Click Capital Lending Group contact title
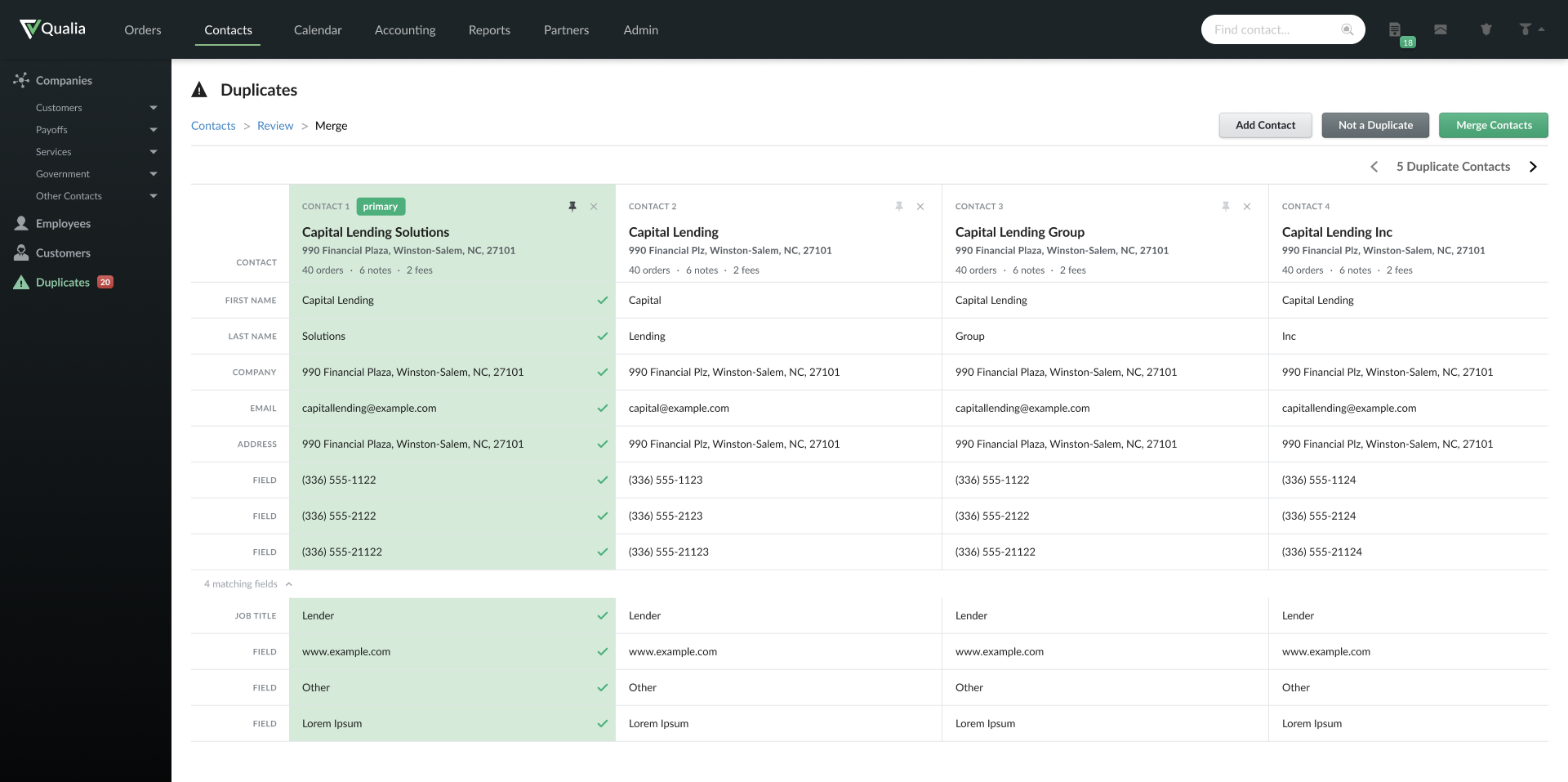This screenshot has width=1568, height=782. tap(1020, 232)
